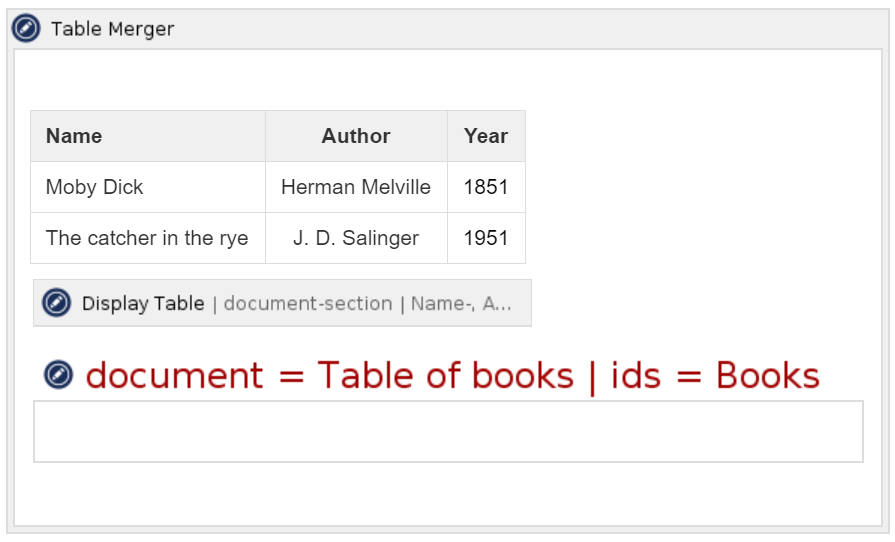The image size is (895, 542).
Task: Click inside the empty macro body box
Action: (x=448, y=431)
